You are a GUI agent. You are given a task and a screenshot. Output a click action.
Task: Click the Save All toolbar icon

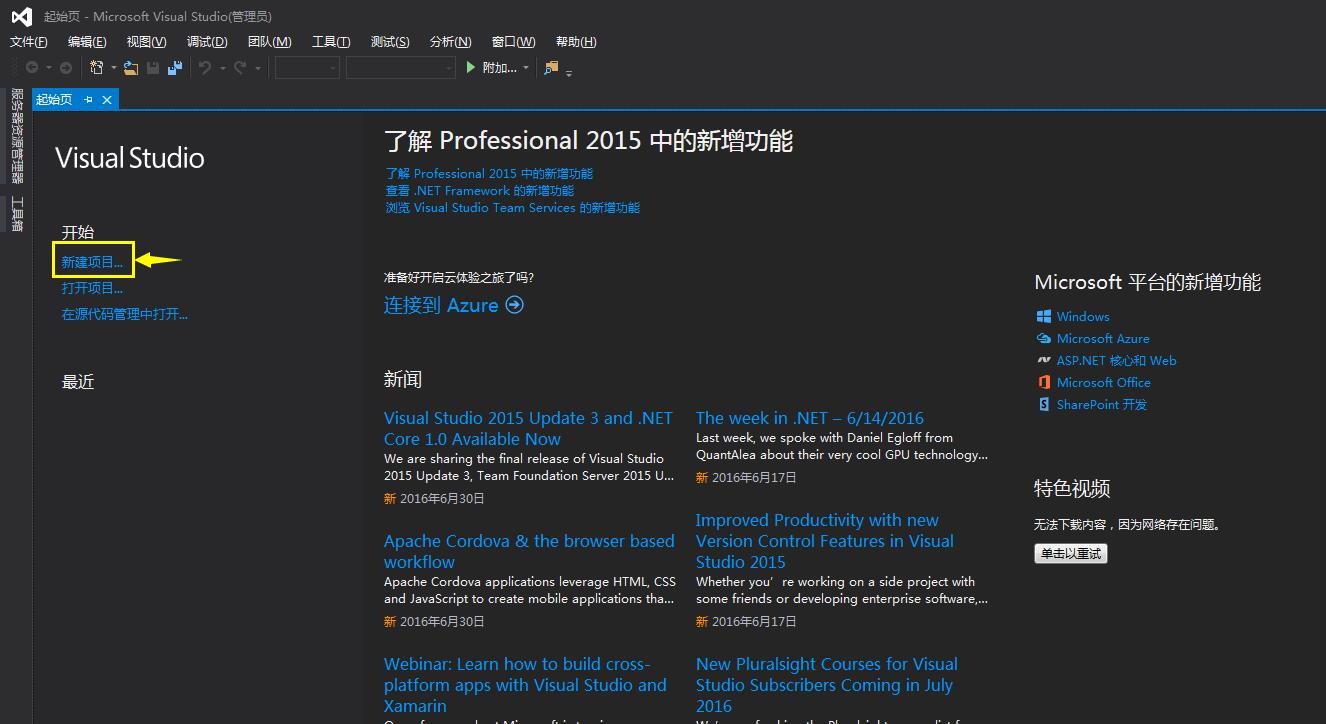(x=175, y=68)
